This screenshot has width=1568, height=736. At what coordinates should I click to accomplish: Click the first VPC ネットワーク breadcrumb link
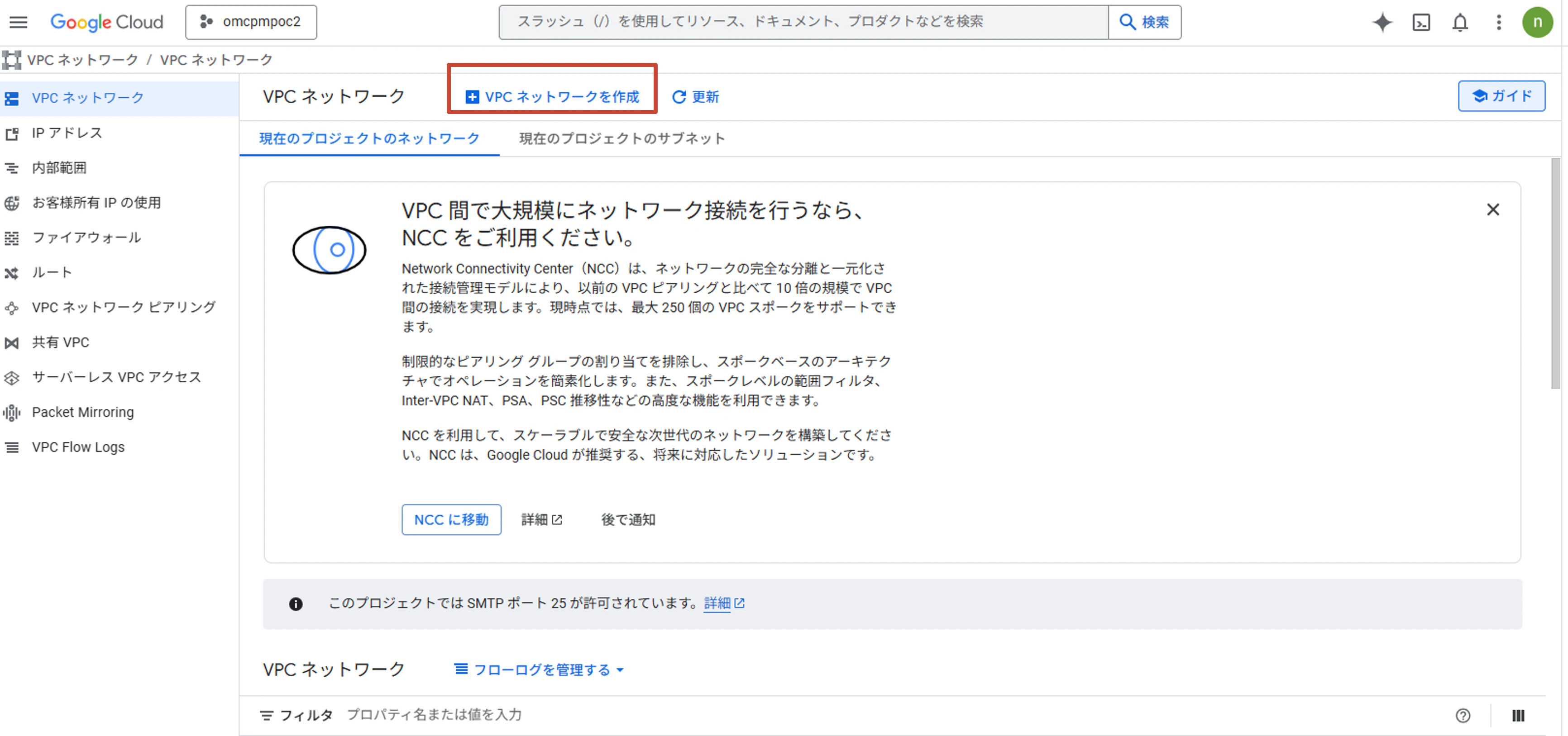coord(83,60)
